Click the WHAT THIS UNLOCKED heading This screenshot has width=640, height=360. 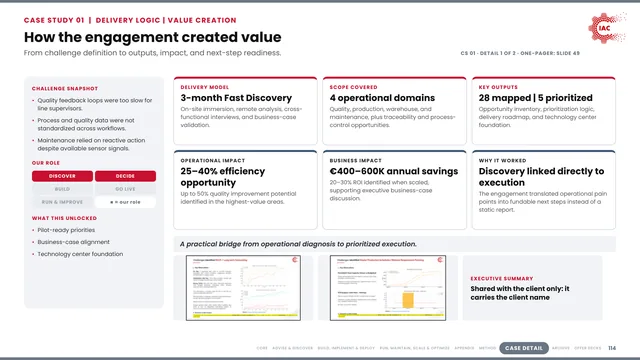pyautogui.click(x=64, y=218)
